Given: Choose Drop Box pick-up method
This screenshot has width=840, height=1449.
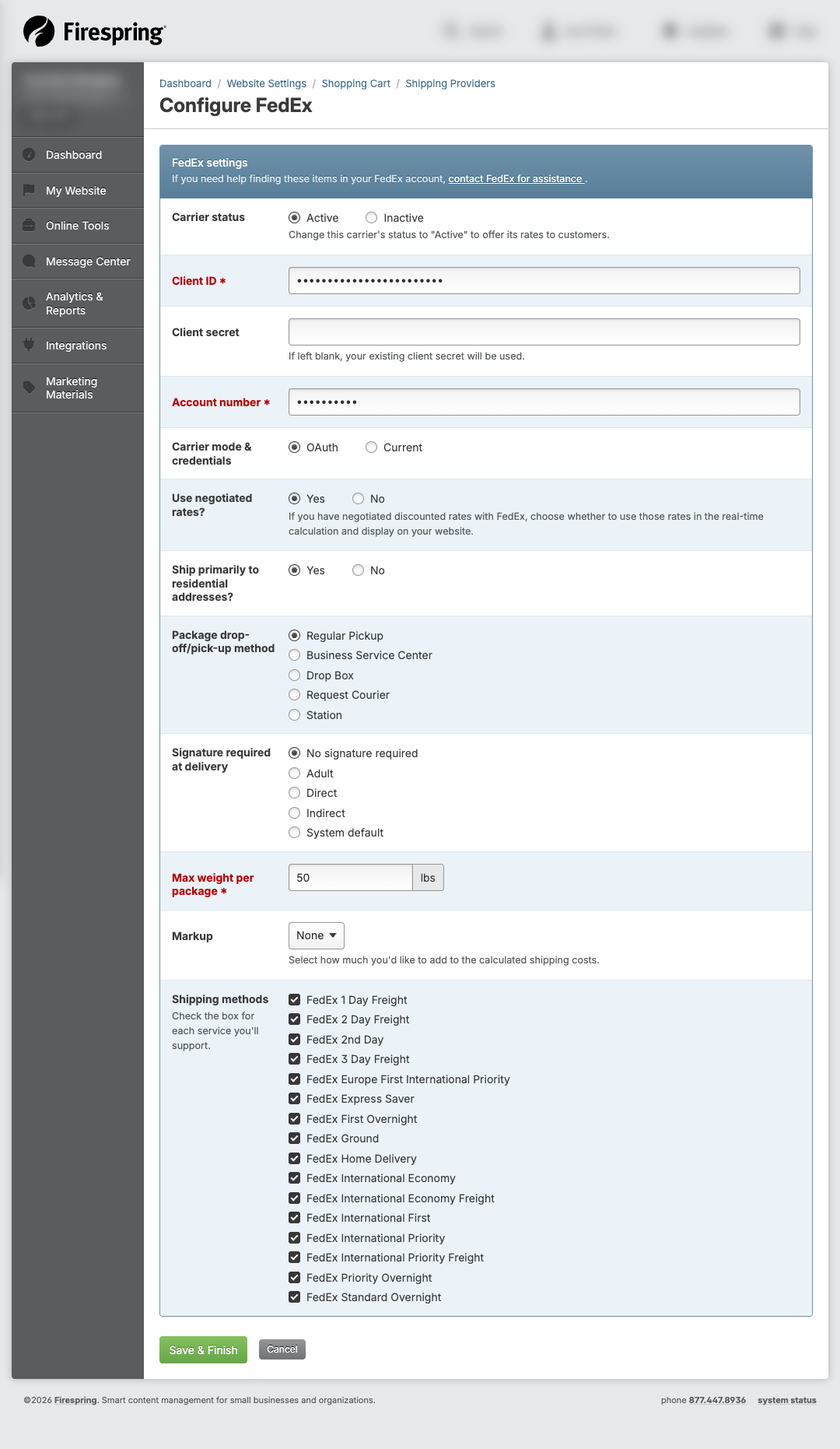Looking at the screenshot, I should point(294,675).
